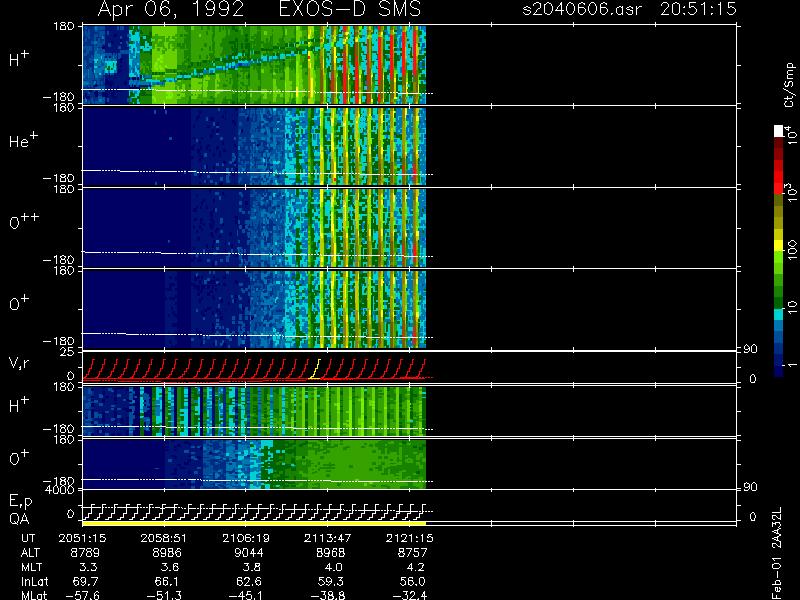The width and height of the screenshot is (800, 600).
Task: Click the cyan segment near the 10 mark
Action: [x=779, y=314]
